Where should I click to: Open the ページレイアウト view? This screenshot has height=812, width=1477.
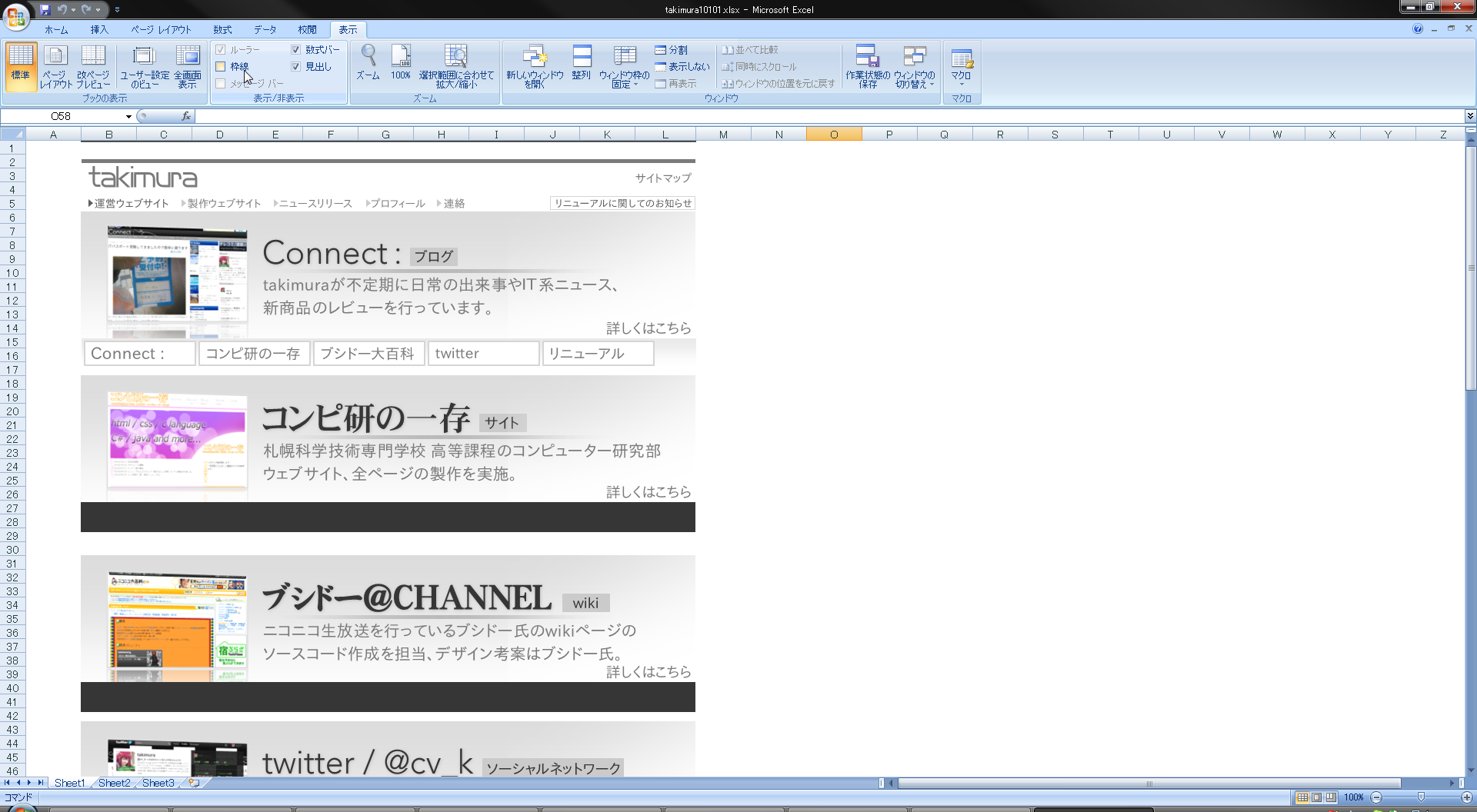point(55,66)
